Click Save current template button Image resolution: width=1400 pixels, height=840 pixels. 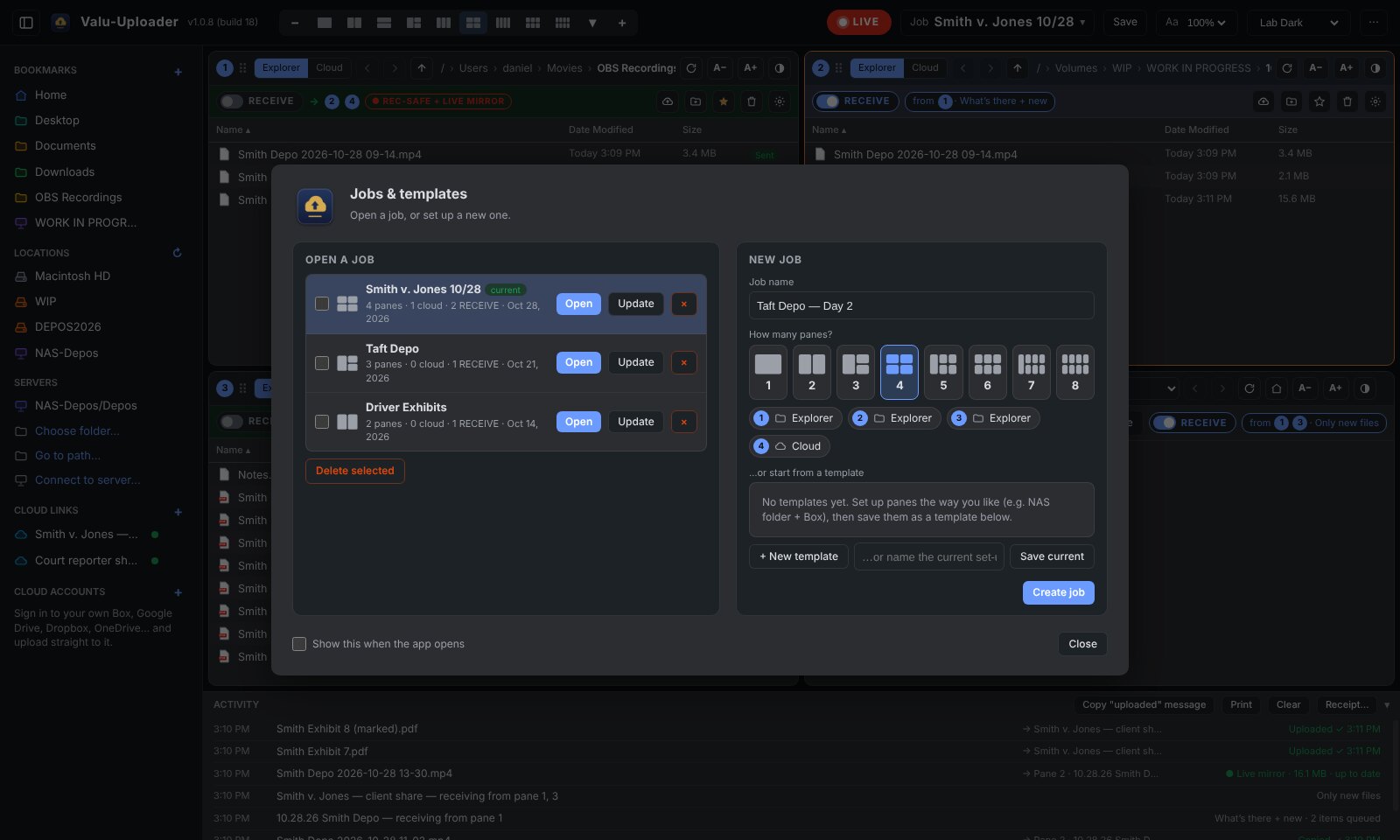coord(1052,556)
